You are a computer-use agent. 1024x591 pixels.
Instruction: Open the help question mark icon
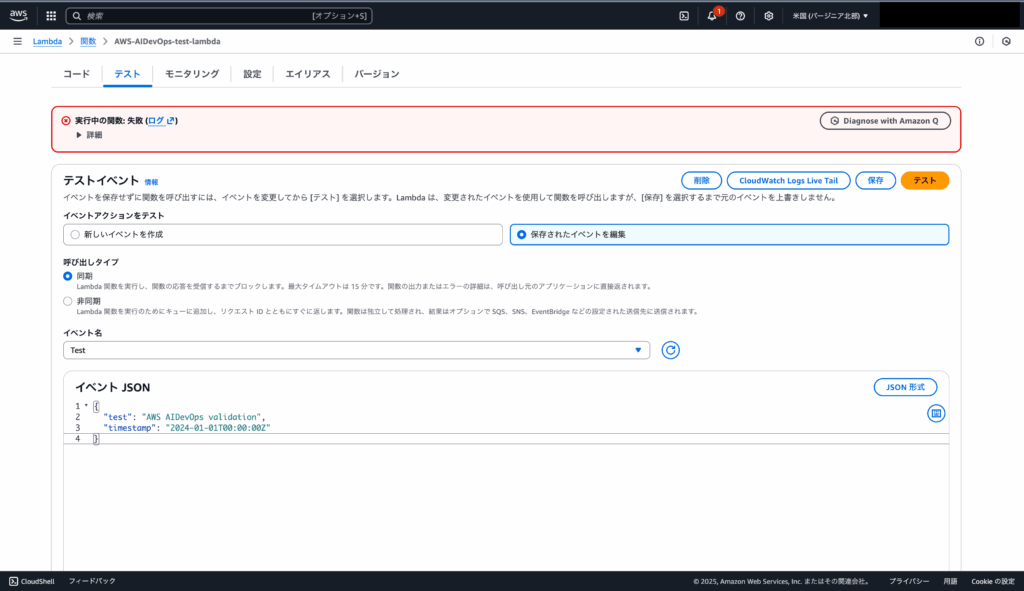tap(740, 16)
